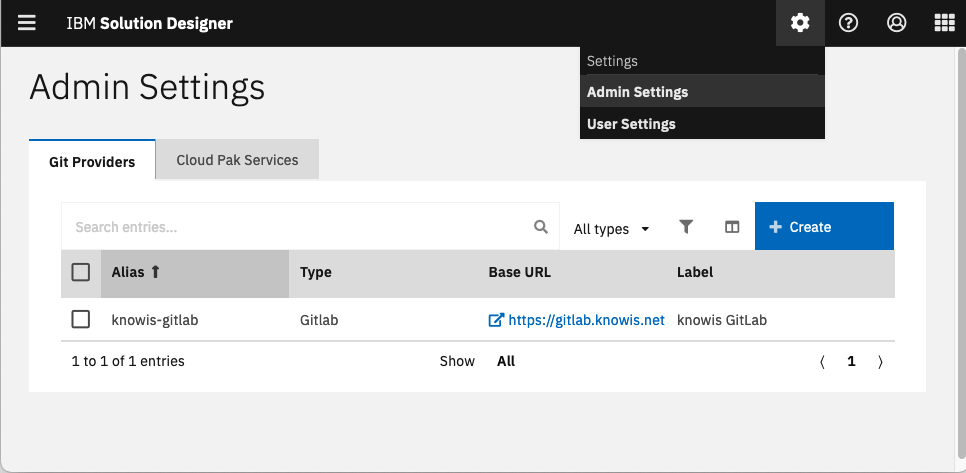Click page number 1 in pagination
Screen dimensions: 966x473
coord(851,362)
